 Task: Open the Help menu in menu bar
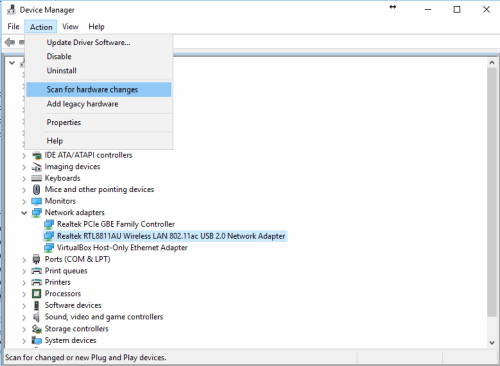(96, 27)
